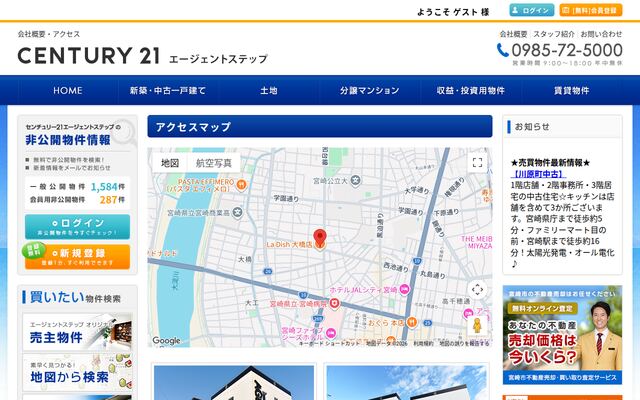
Task: Open 収益・投資用物件 menu item
Action: (471, 90)
